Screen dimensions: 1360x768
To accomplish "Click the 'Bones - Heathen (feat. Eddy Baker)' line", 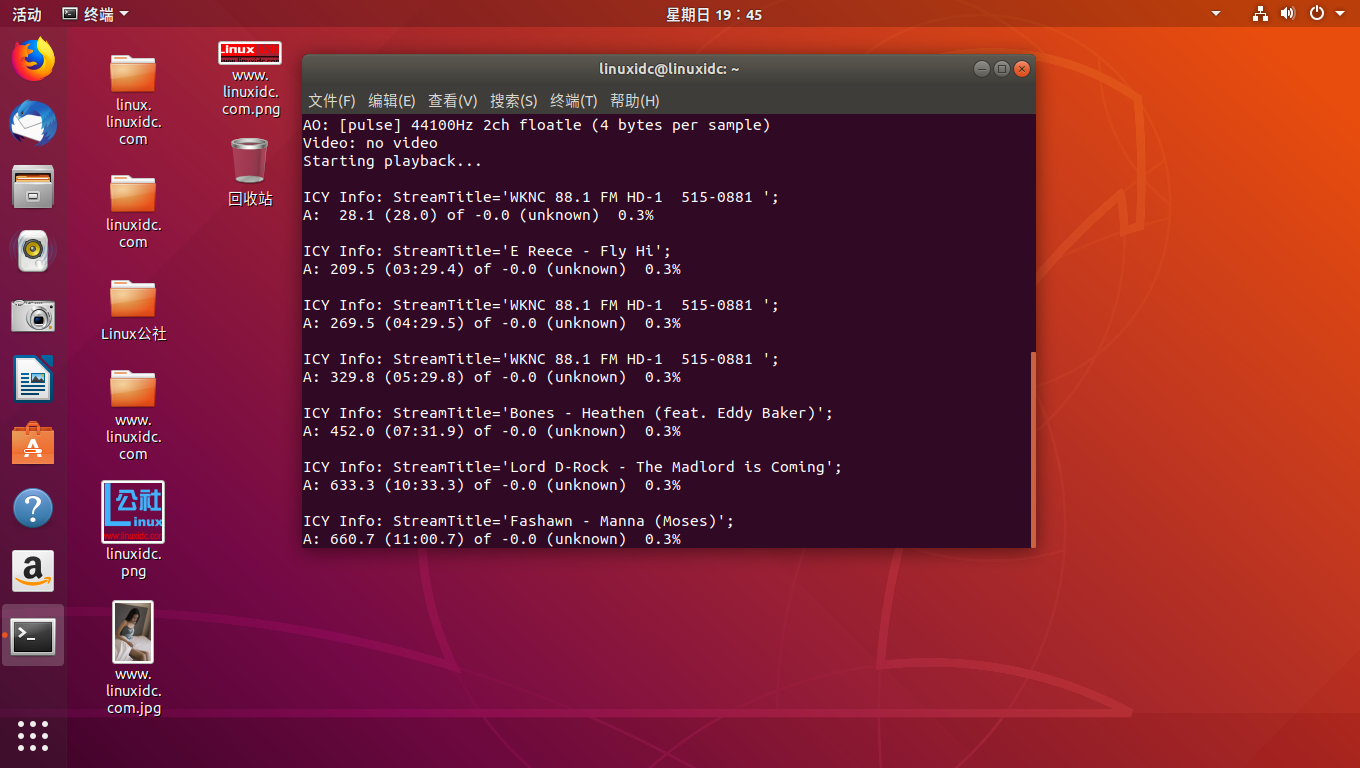I will click(568, 413).
